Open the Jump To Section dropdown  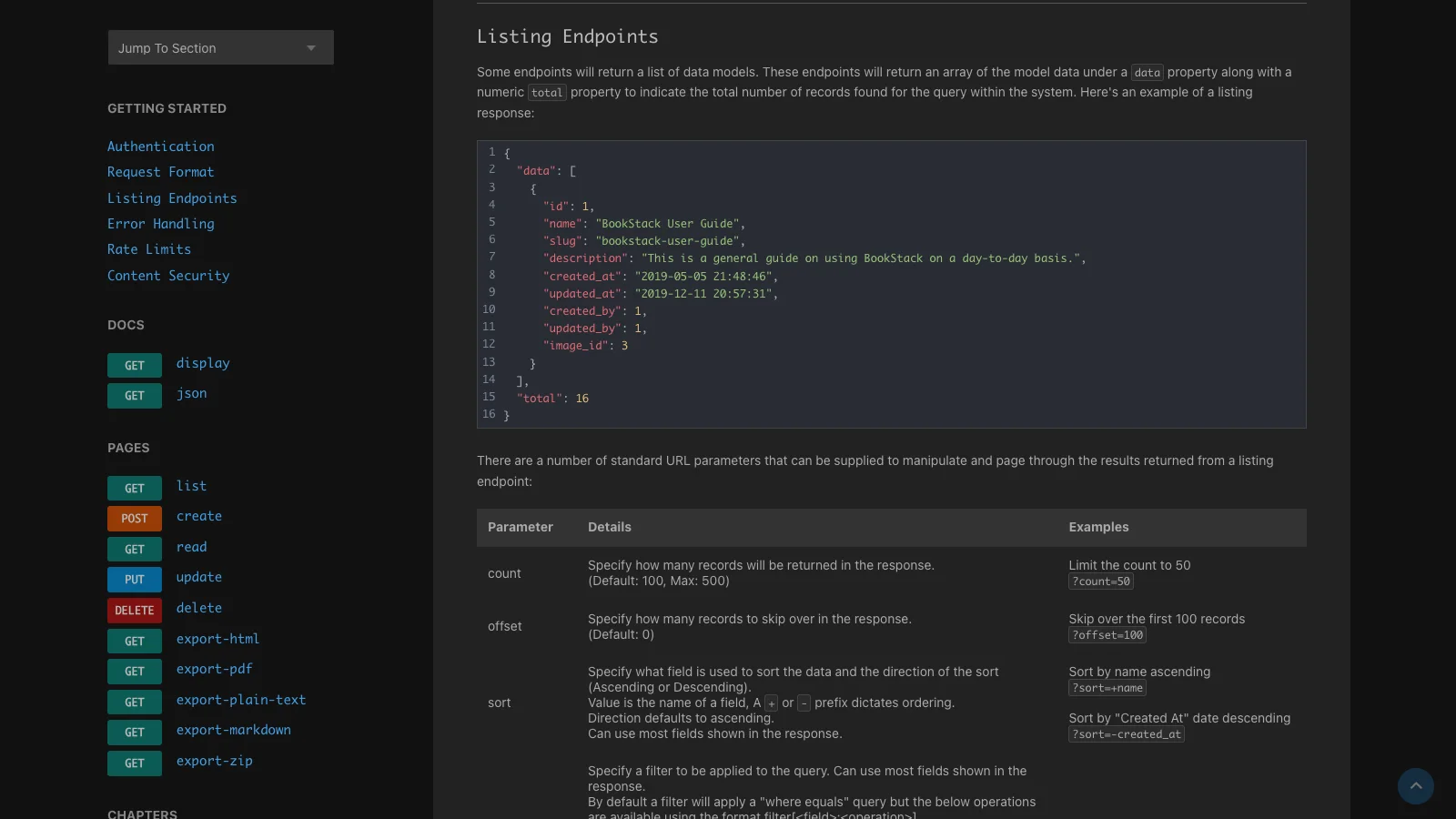[220, 47]
